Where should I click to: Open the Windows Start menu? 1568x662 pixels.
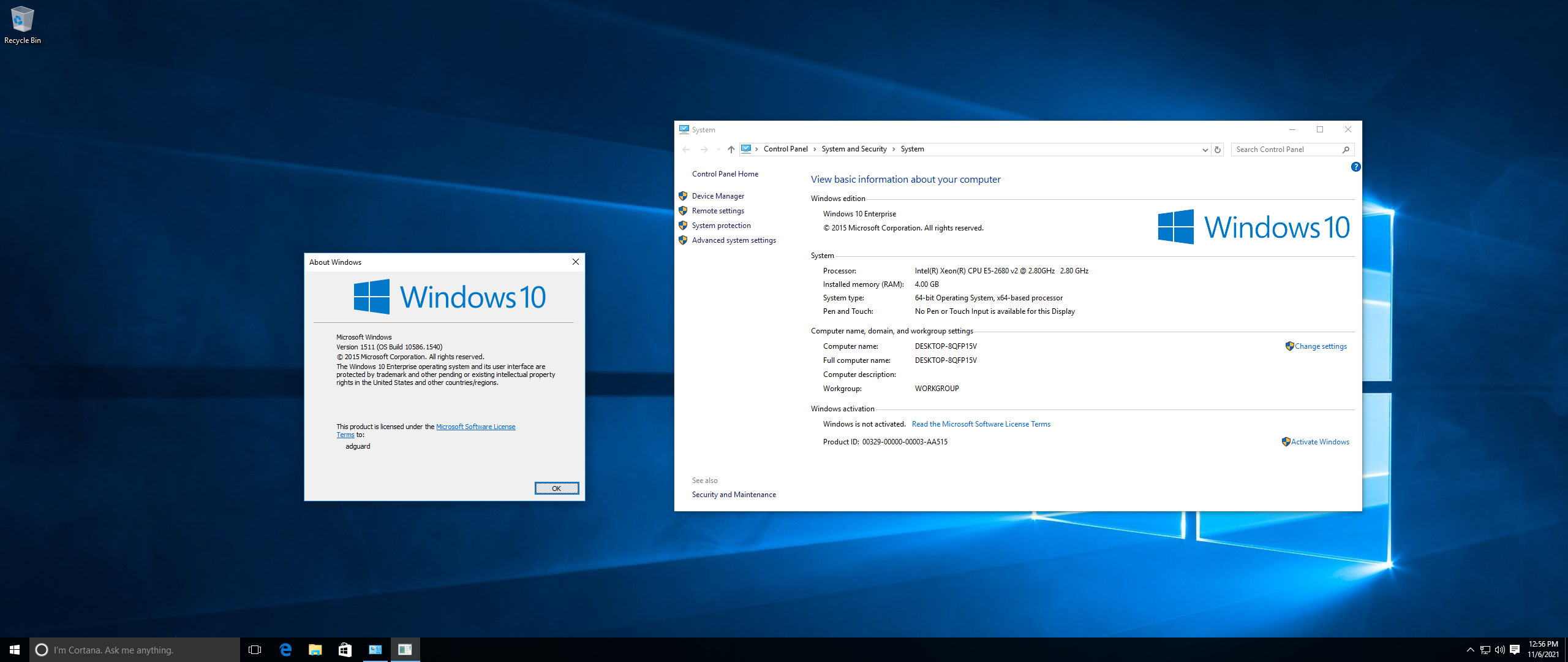click(x=15, y=650)
